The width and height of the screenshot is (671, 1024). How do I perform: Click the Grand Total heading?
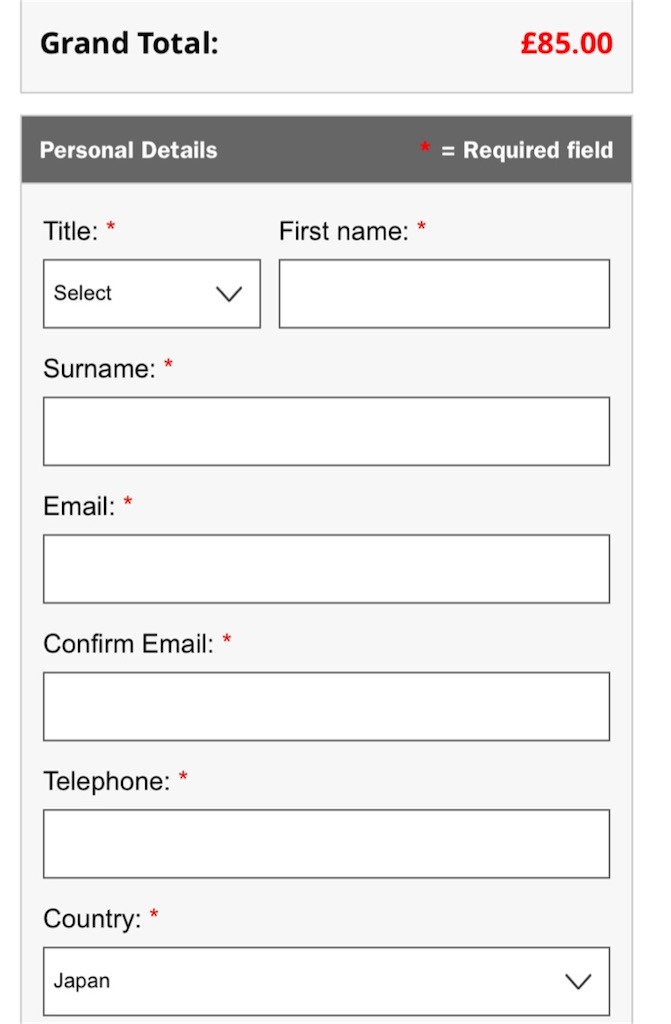coord(129,44)
